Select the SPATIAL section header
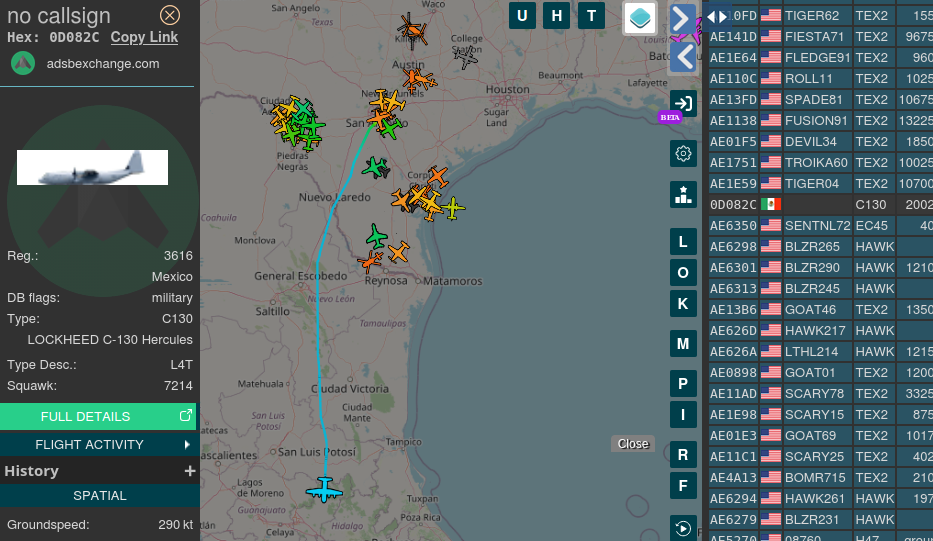 point(99,496)
